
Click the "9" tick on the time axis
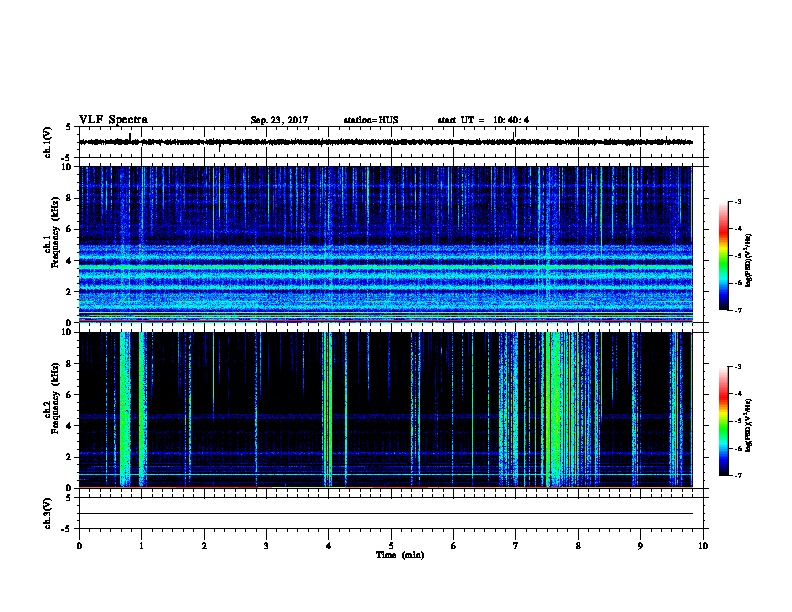[640, 546]
